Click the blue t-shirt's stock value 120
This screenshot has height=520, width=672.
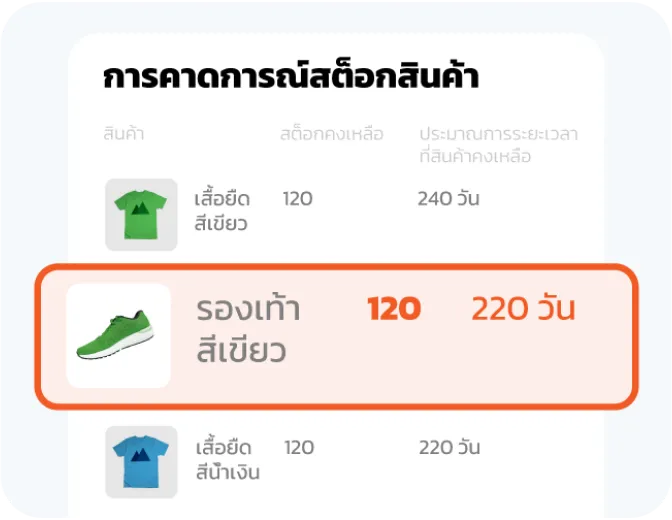point(299,448)
